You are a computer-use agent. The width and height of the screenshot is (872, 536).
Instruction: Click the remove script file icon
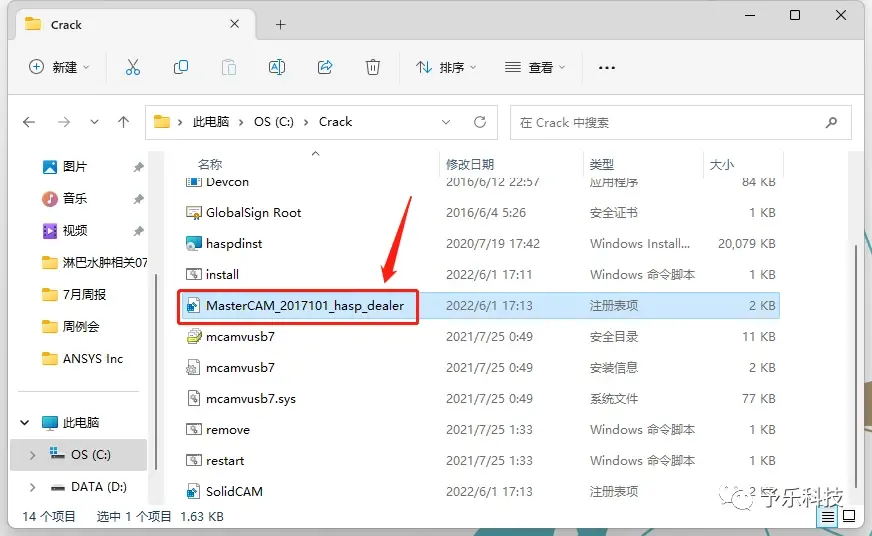[194, 430]
